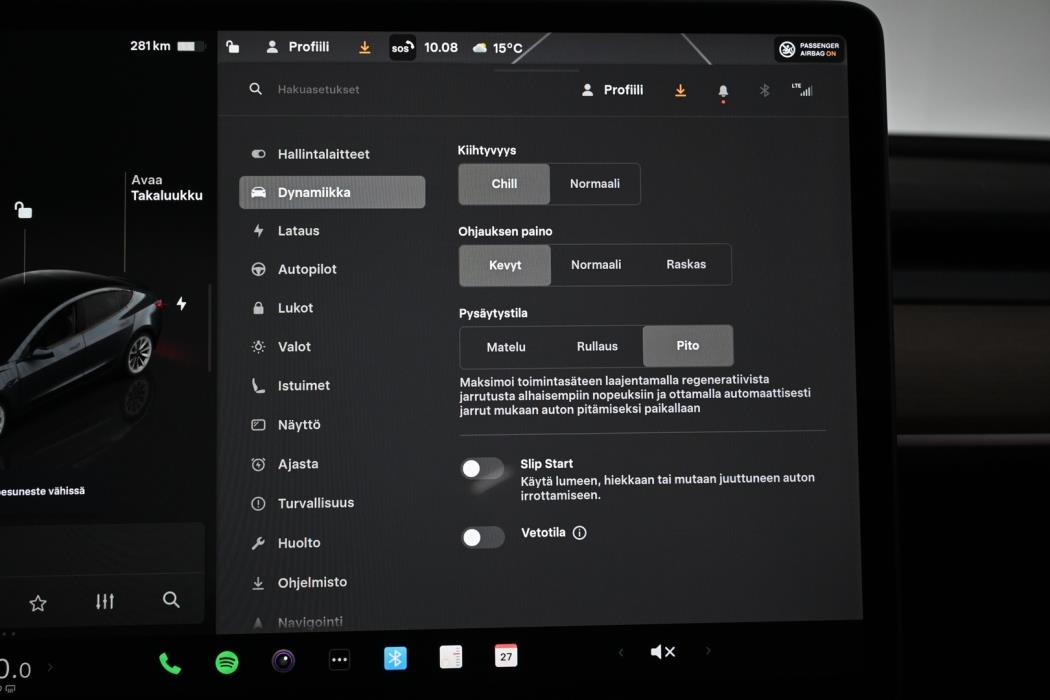Enable the Slip Start toggle
This screenshot has width=1050, height=700.
tap(482, 469)
